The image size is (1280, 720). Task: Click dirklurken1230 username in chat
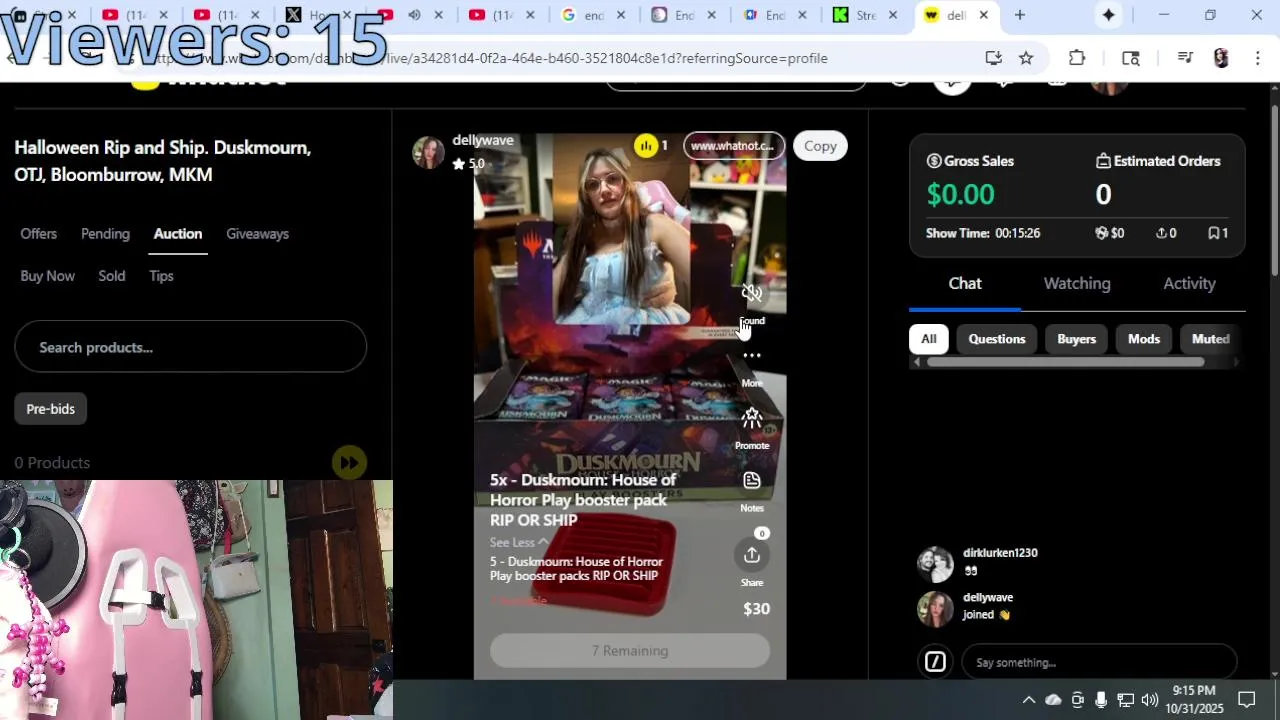1000,553
